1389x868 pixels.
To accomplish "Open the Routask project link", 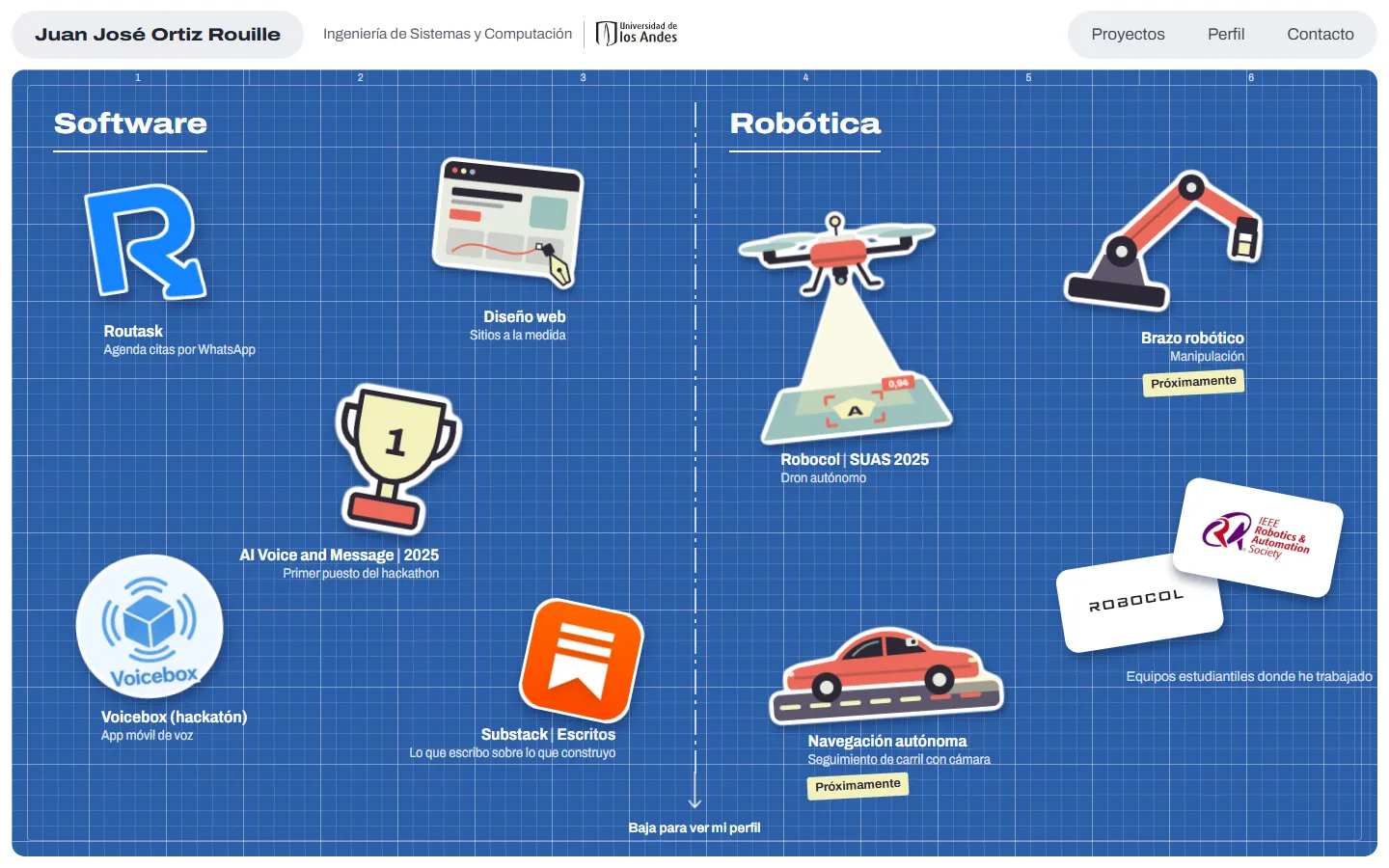I will pos(133,331).
